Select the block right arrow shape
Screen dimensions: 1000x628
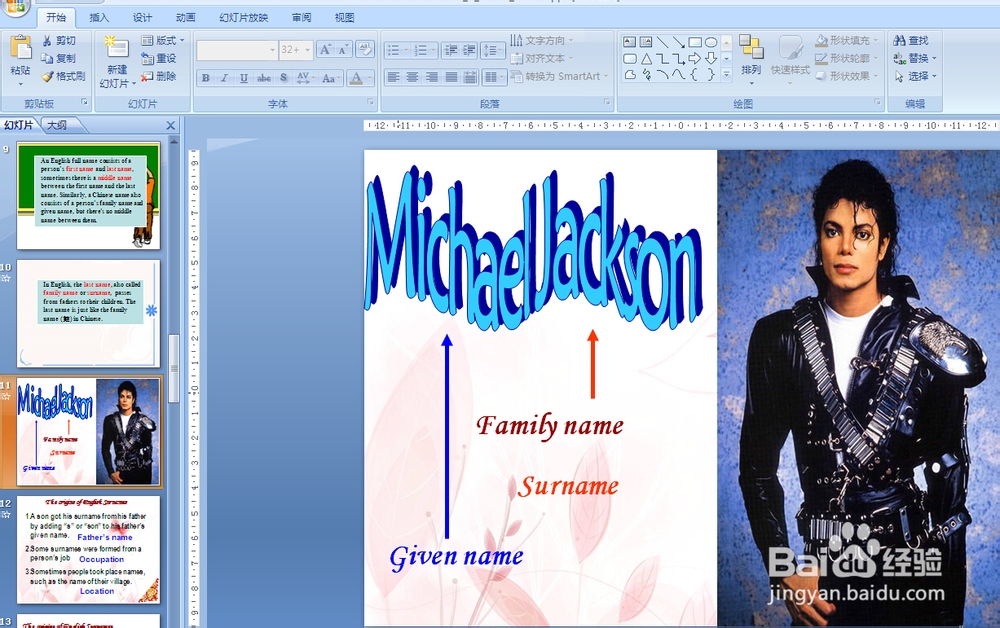click(695, 59)
